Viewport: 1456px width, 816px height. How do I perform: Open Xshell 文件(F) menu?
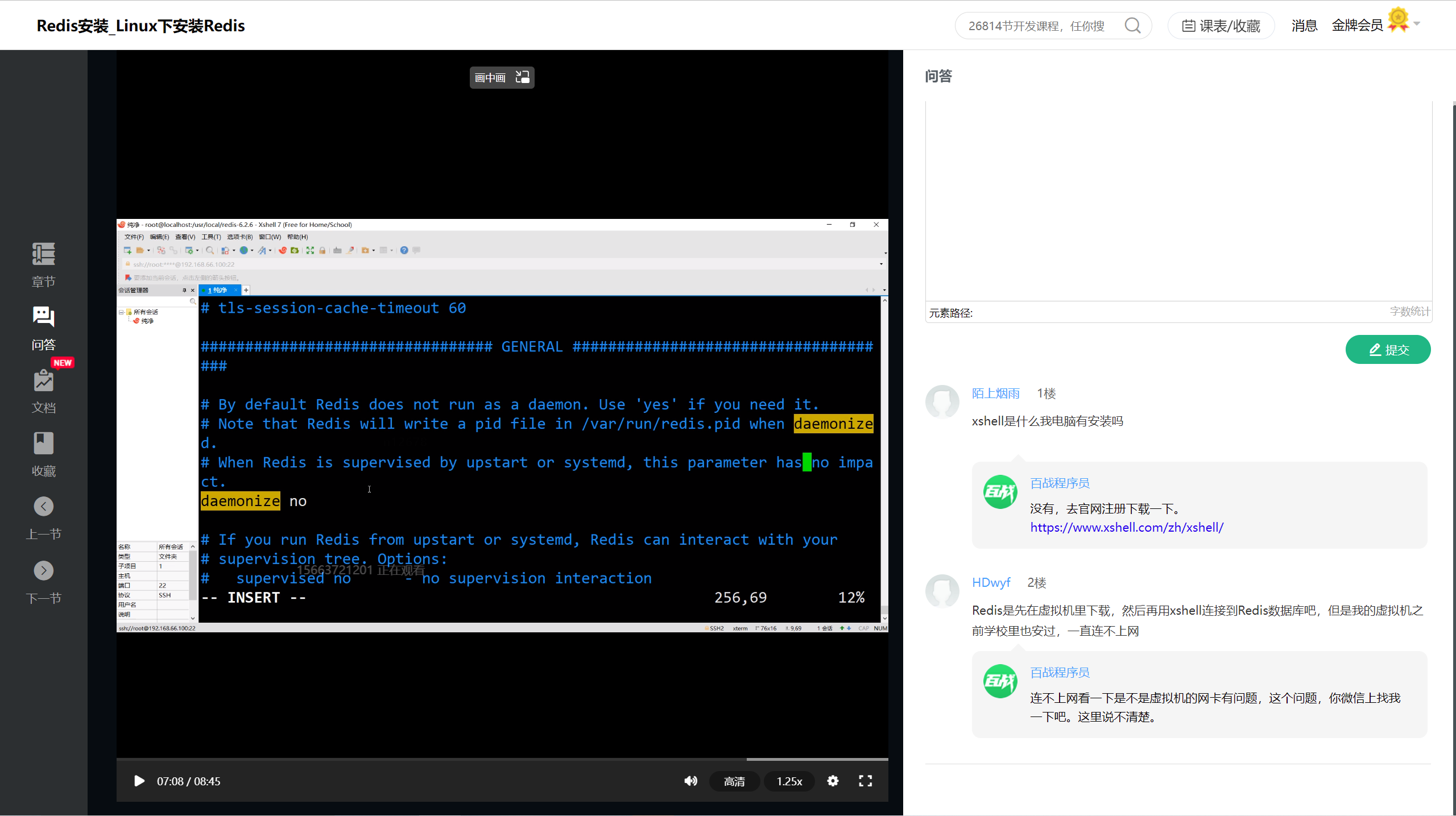tap(134, 237)
